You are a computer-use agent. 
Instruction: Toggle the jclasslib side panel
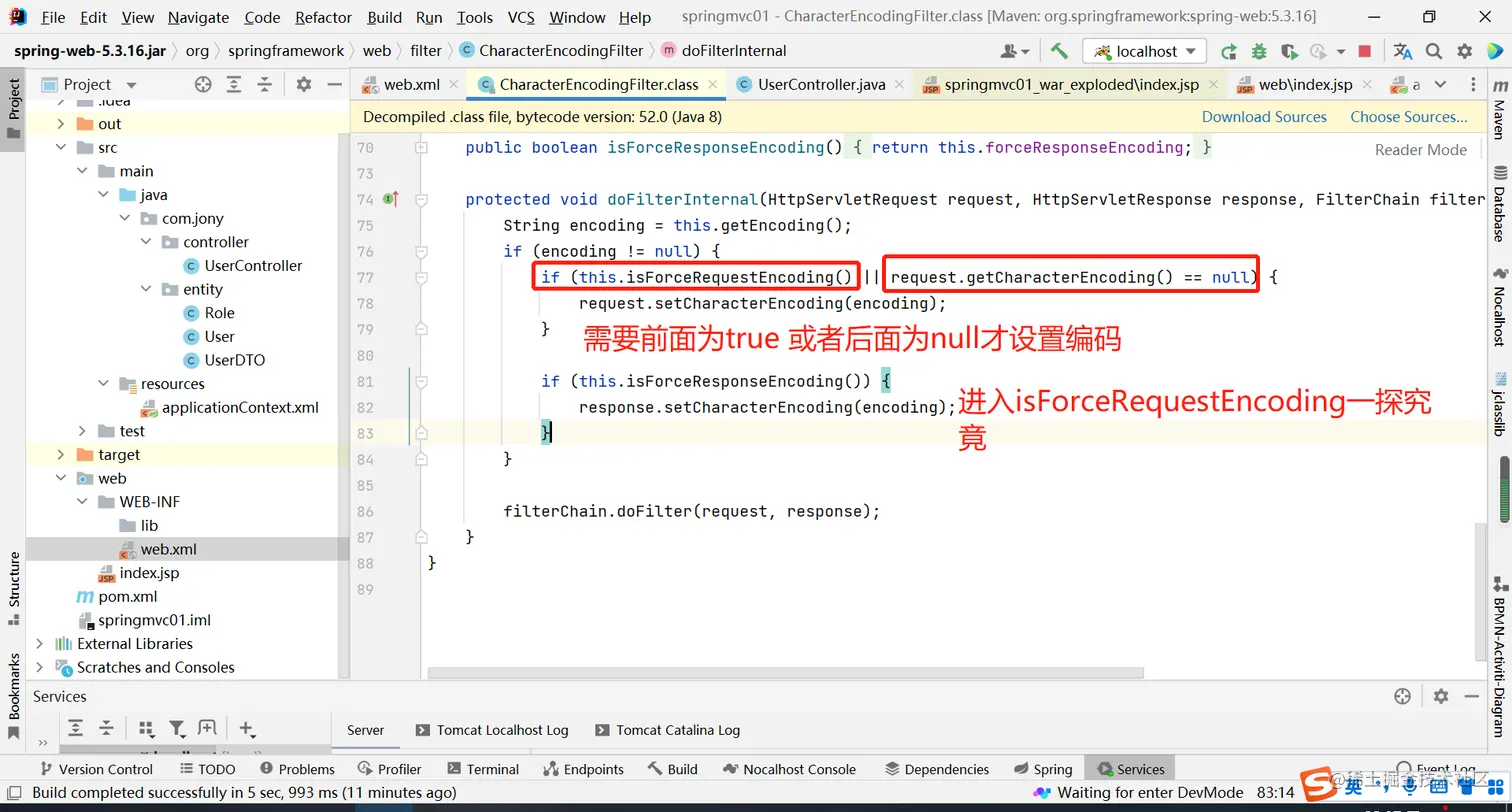pos(1498,404)
